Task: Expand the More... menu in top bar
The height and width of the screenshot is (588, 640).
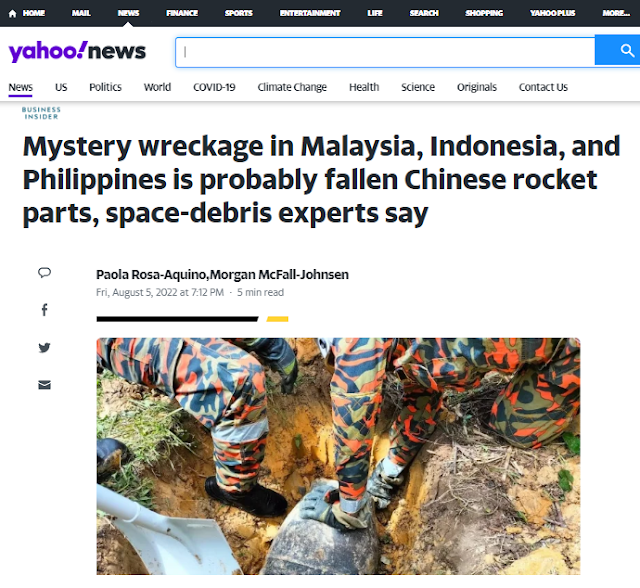Action: pyautogui.click(x=616, y=13)
